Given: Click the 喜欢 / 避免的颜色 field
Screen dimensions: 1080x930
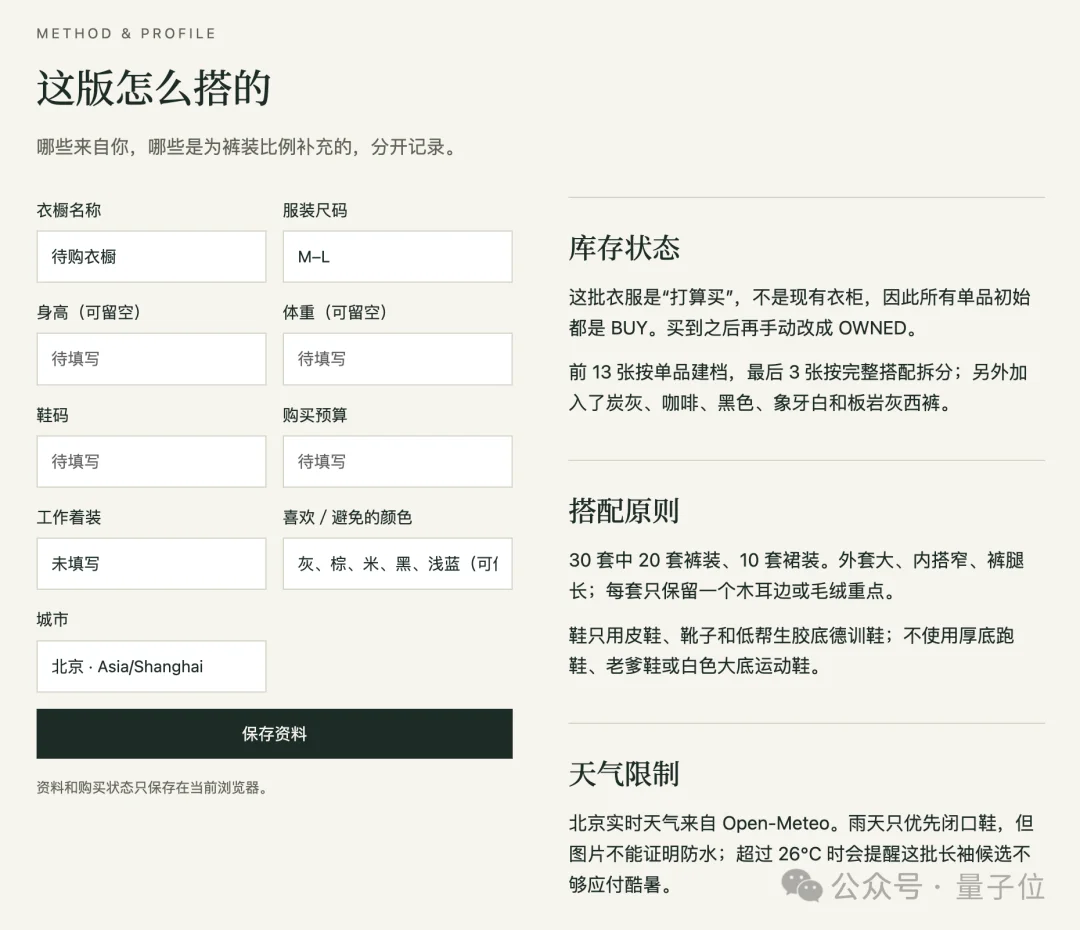Looking at the screenshot, I should 397,564.
